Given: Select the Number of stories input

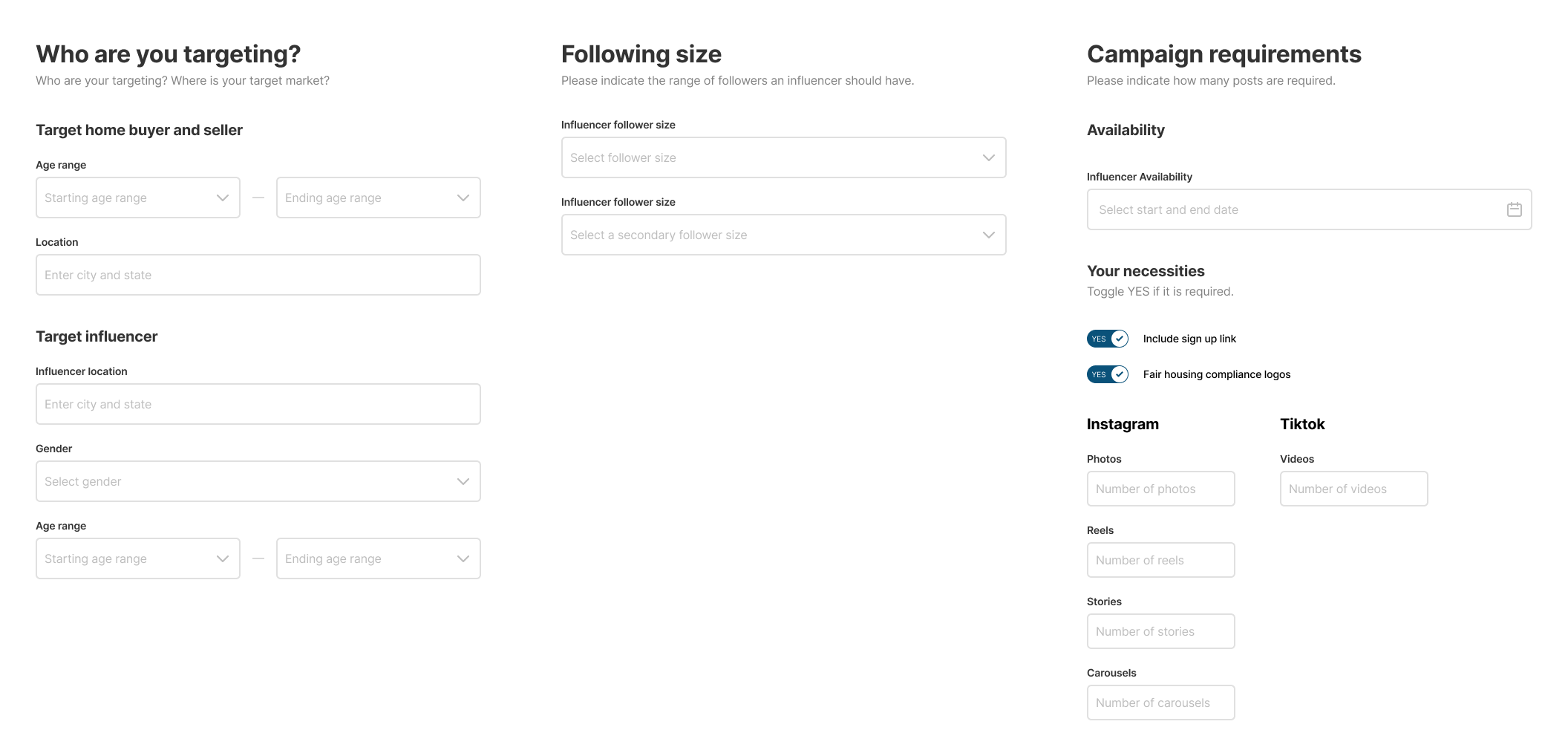Looking at the screenshot, I should coord(1160,631).
